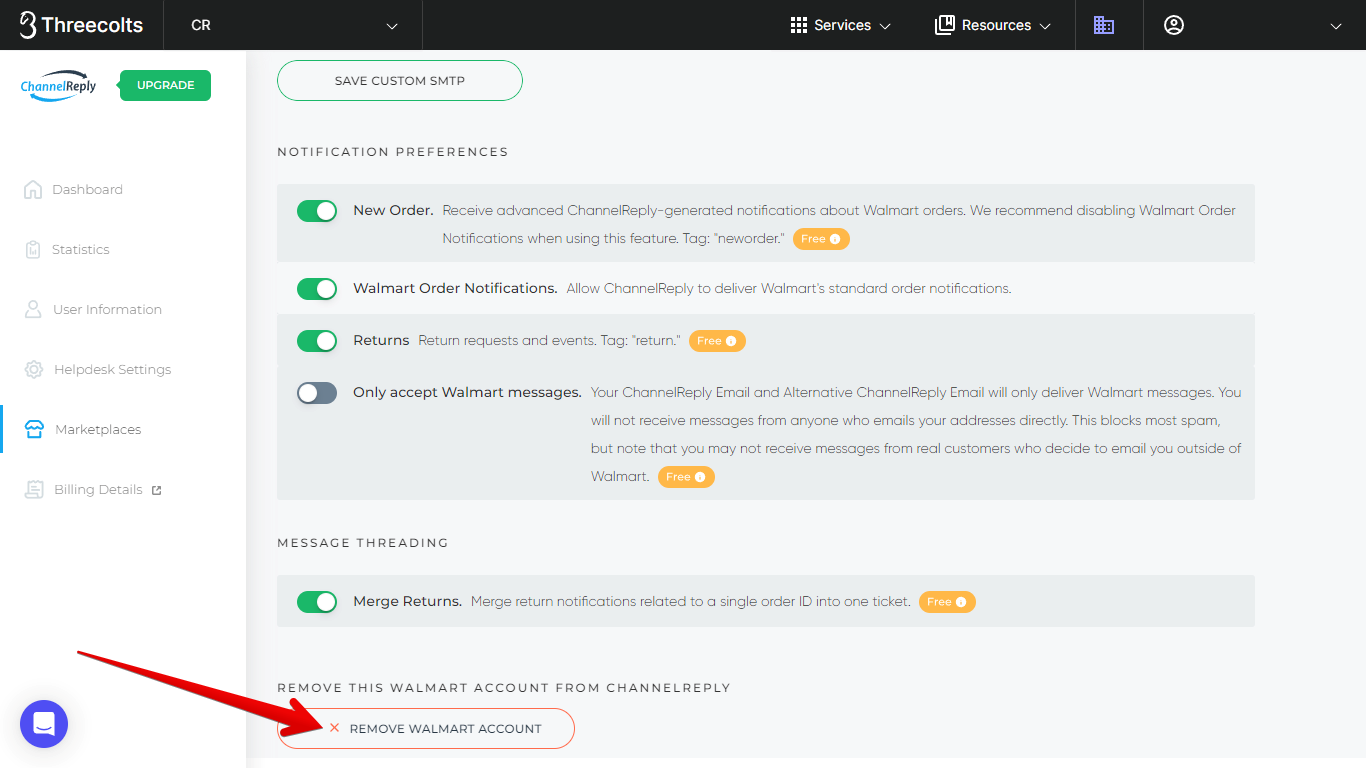
Task: Open the company building icon
Action: [x=1104, y=25]
